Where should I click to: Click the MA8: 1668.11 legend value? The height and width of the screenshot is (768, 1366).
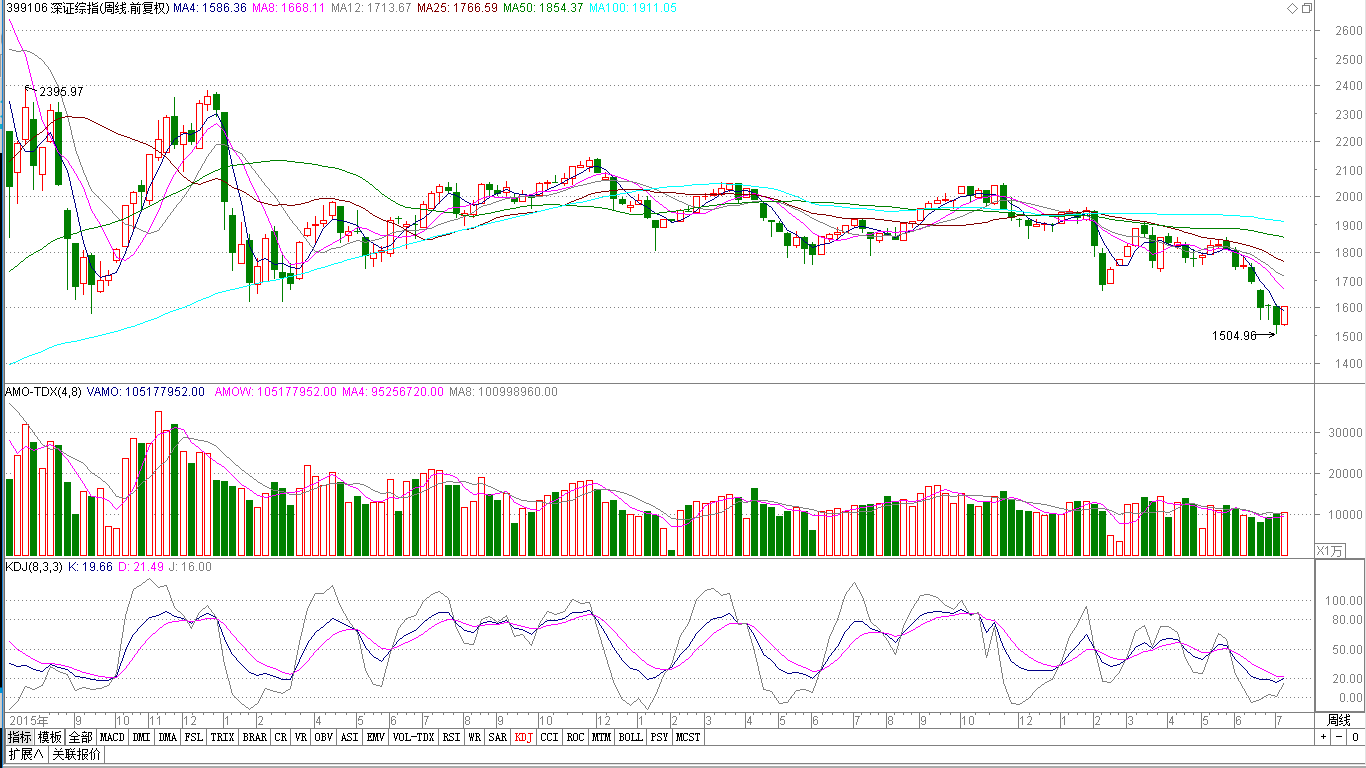[288, 8]
